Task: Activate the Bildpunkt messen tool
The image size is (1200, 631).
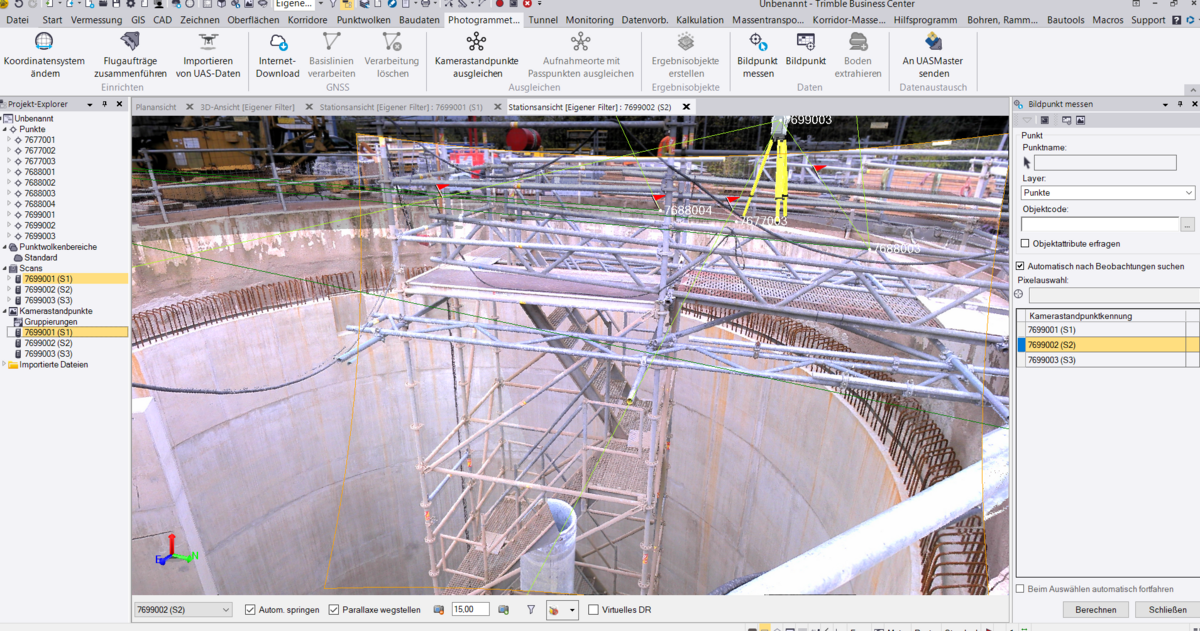Action: coord(758,55)
